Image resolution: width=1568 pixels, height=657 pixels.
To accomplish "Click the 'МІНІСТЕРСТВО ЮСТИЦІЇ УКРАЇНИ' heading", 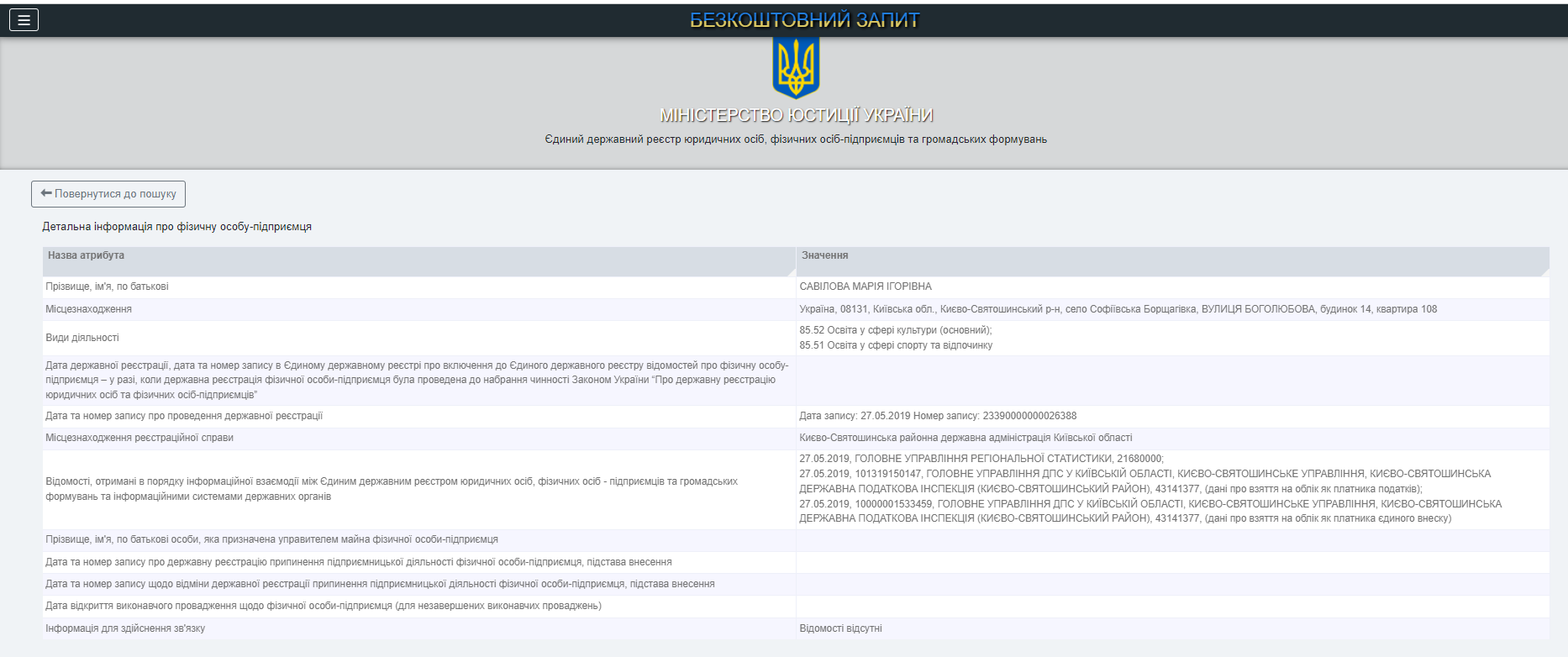I will point(796,115).
